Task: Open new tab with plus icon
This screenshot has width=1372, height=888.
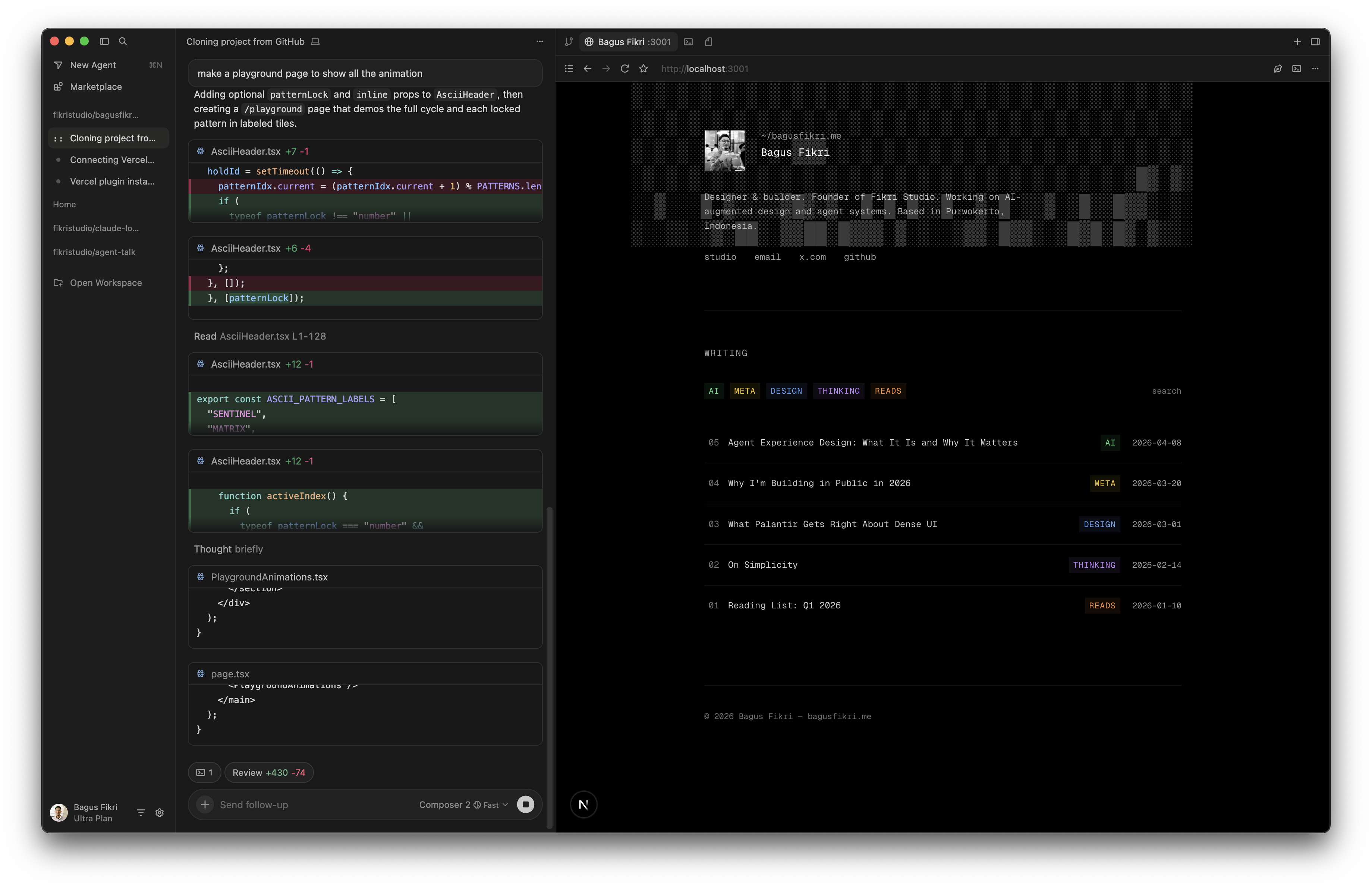Action: [1297, 41]
